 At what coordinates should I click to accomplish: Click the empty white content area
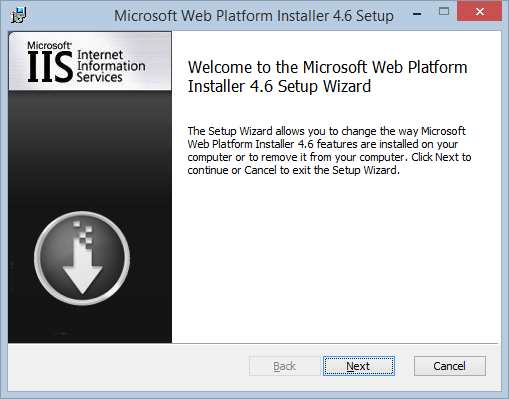[x=336, y=260]
